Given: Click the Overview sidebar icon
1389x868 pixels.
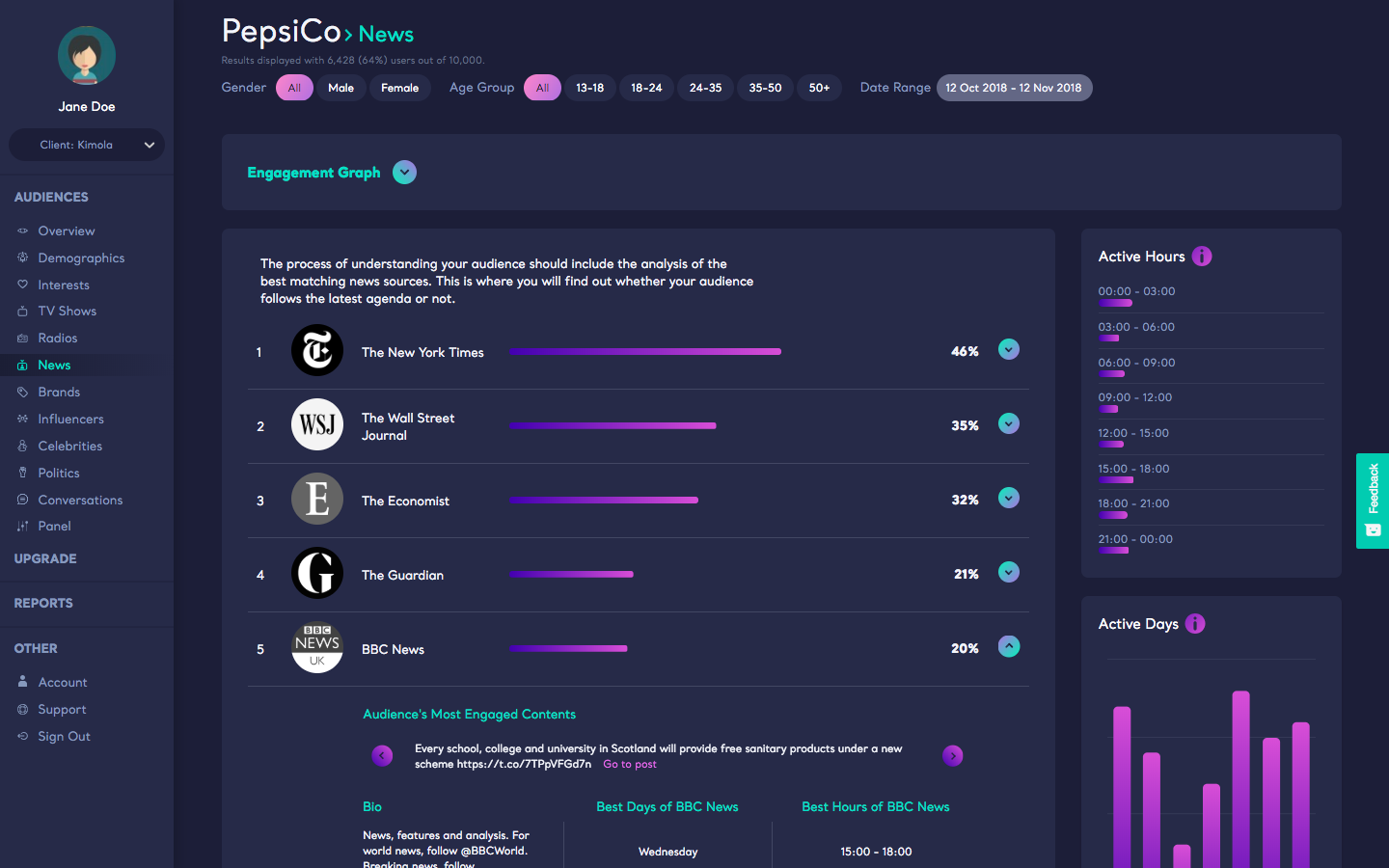Looking at the screenshot, I should 22,231.
